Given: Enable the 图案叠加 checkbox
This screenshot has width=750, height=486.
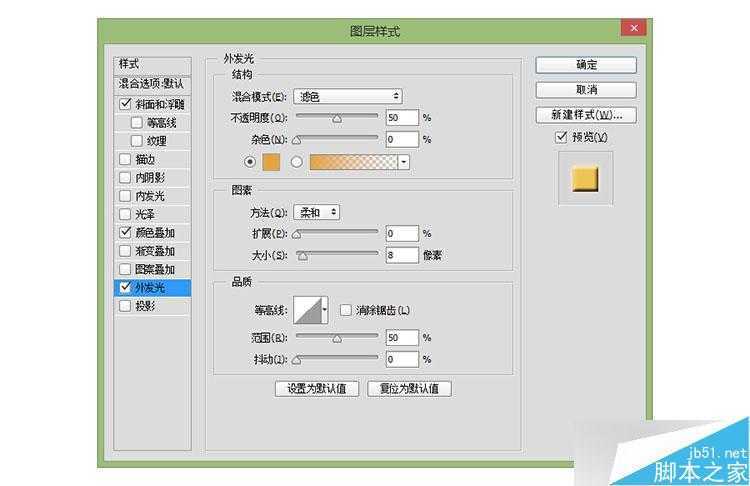Looking at the screenshot, I should point(125,269).
